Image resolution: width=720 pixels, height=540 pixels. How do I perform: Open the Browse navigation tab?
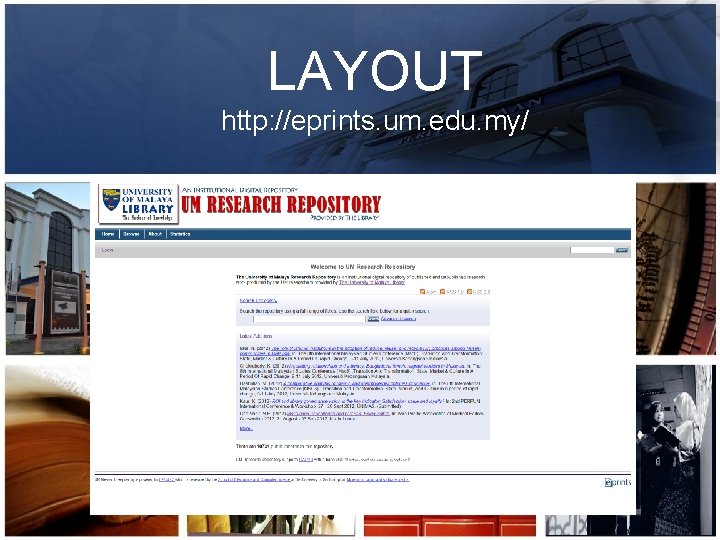pos(131,234)
